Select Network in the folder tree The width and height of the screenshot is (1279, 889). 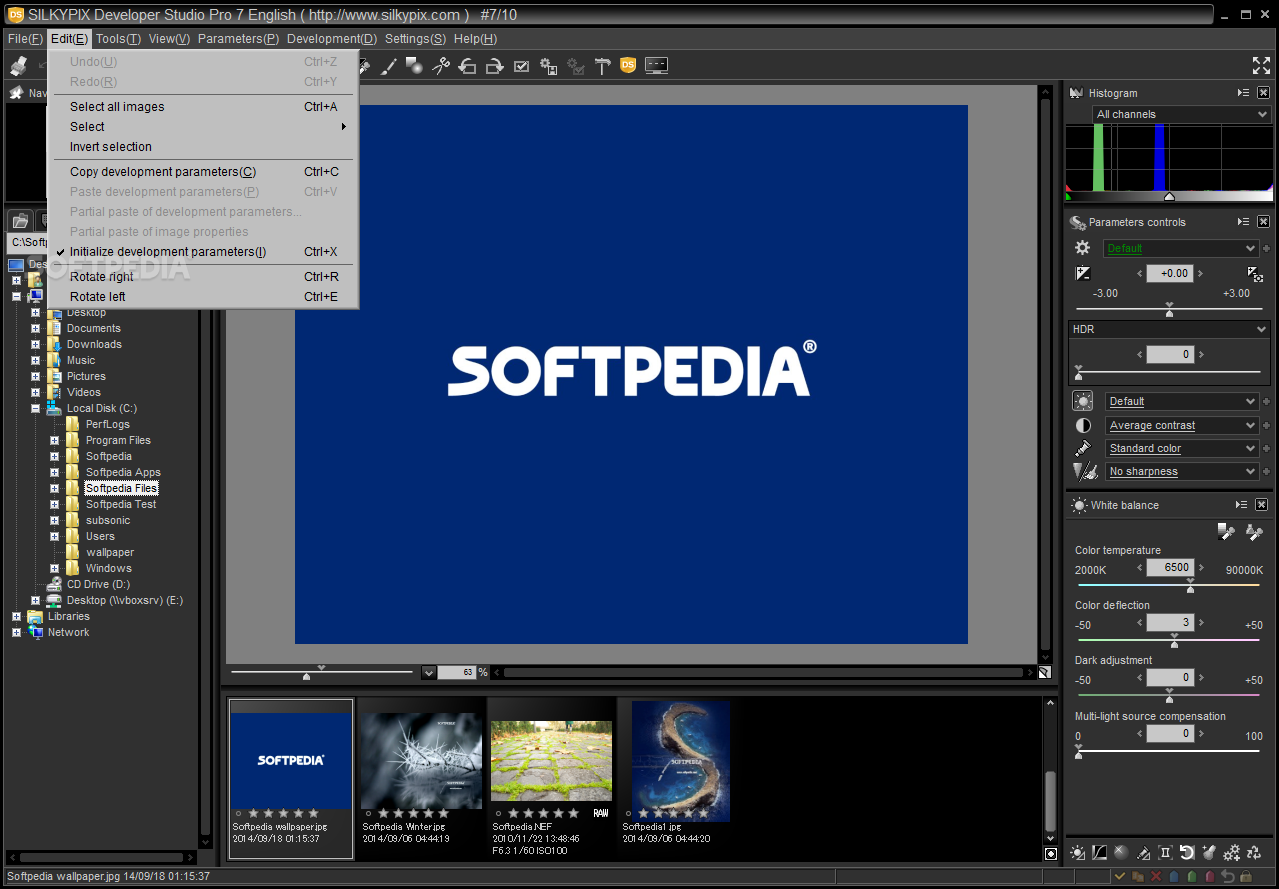[x=69, y=632]
